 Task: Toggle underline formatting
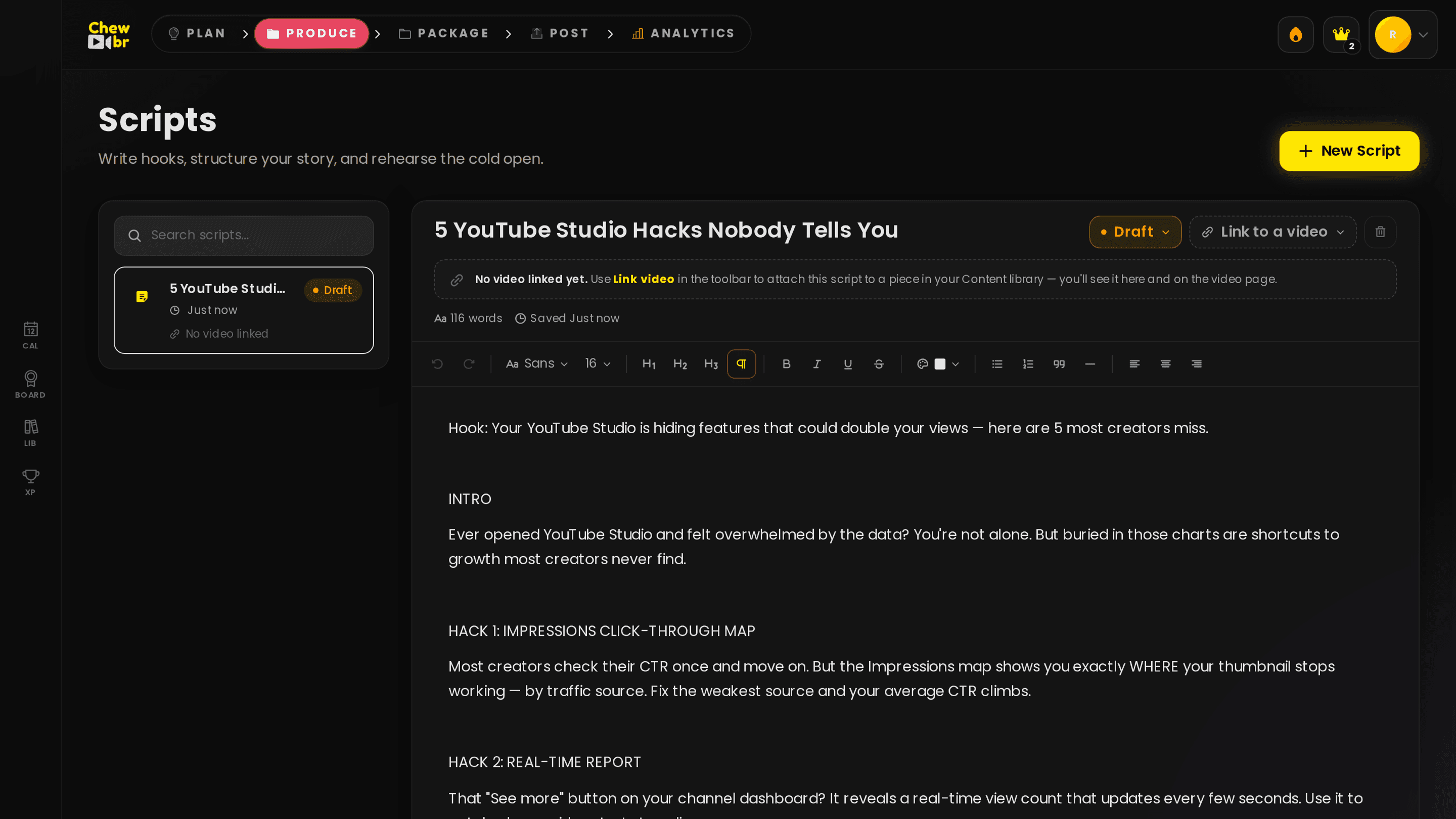point(848,364)
